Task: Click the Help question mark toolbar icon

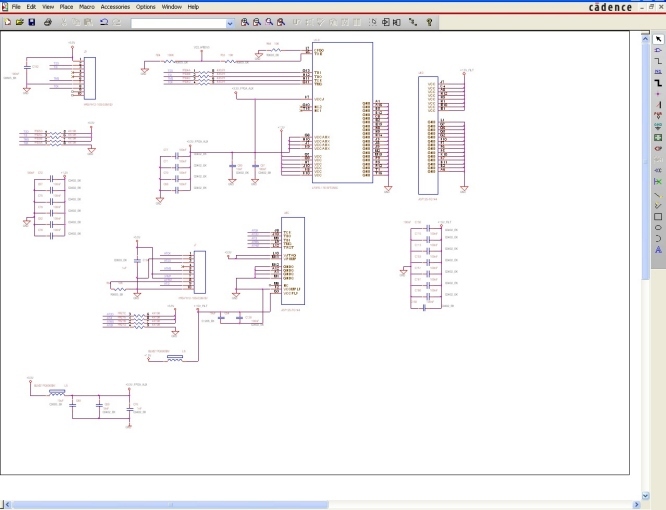Action: (430, 22)
